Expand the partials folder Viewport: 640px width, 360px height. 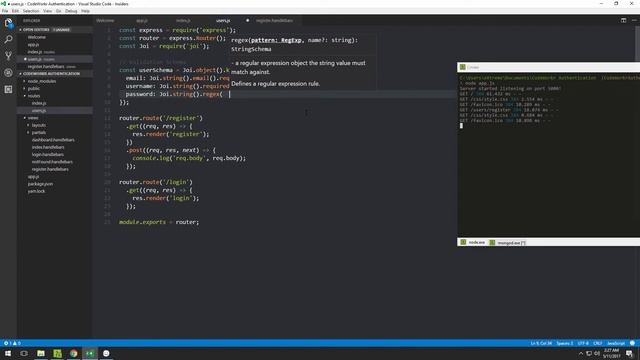click(38, 133)
